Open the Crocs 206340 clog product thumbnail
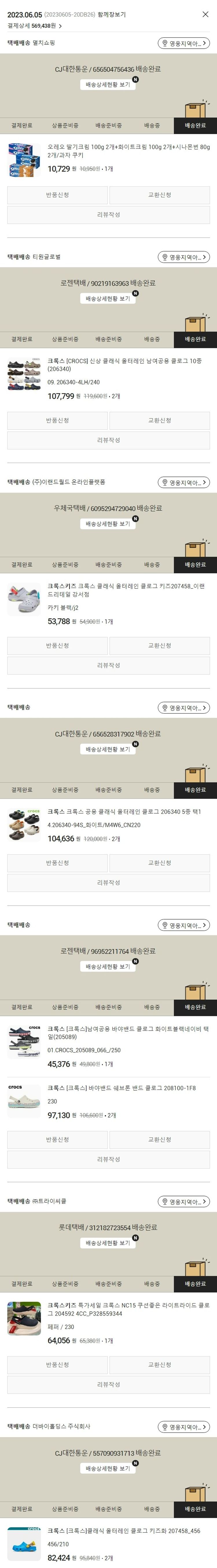The height and width of the screenshot is (1568, 217). (x=24, y=374)
